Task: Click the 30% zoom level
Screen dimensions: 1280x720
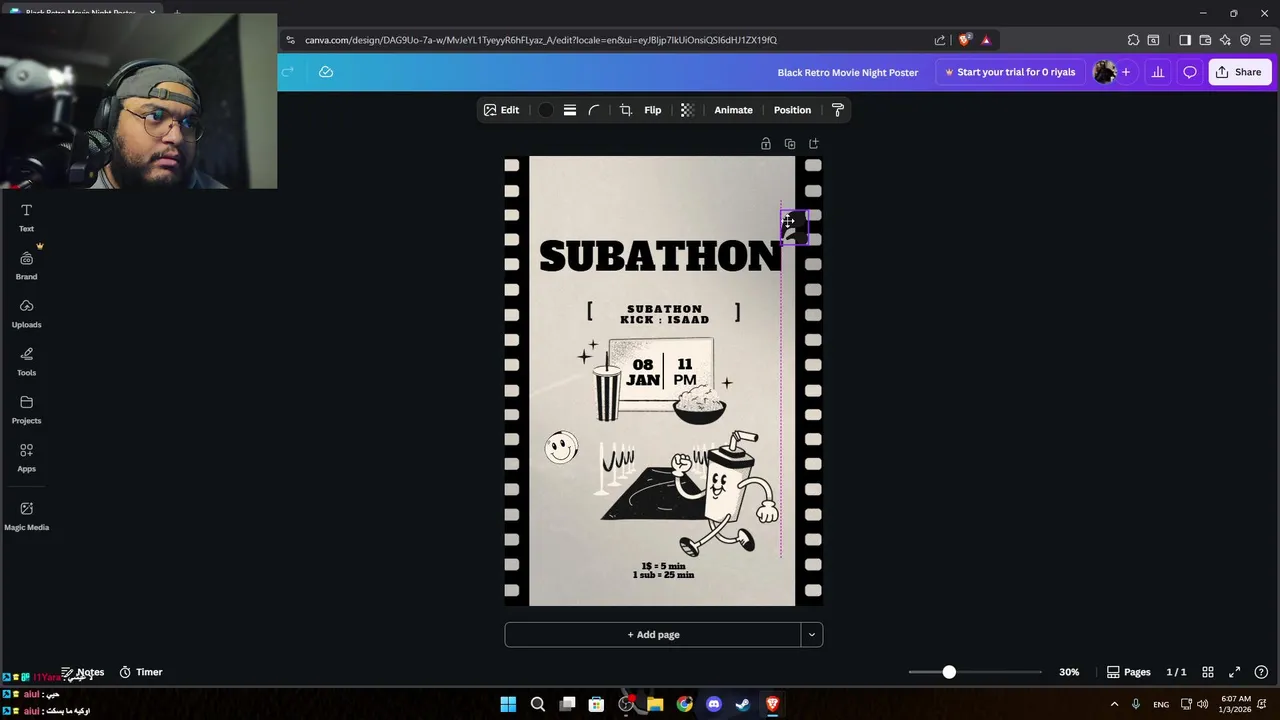Action: [x=1069, y=672]
